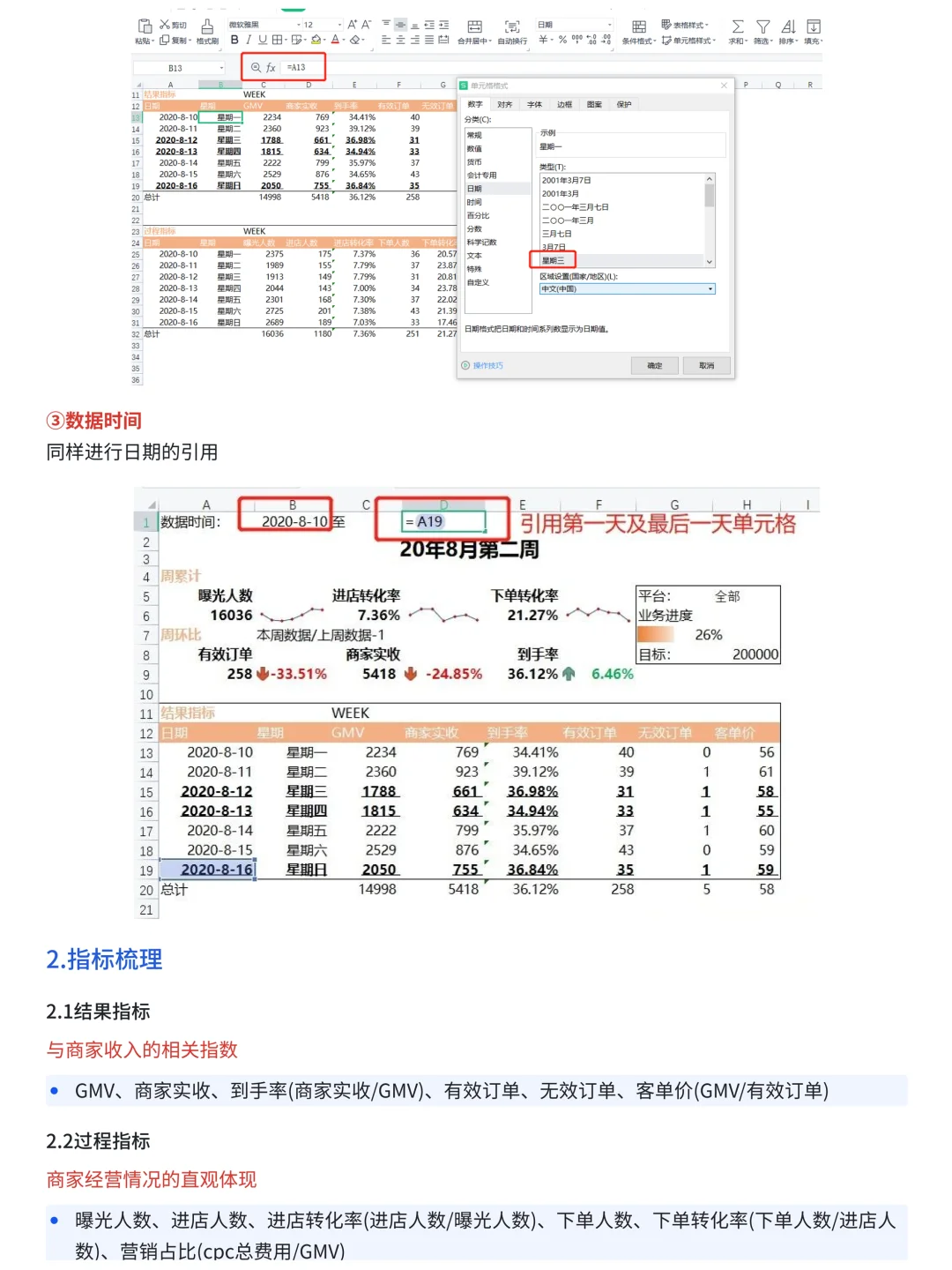This screenshot has height=1270, width=952.
Task: Open the Name Box dropdown showing B13
Action: 221,68
